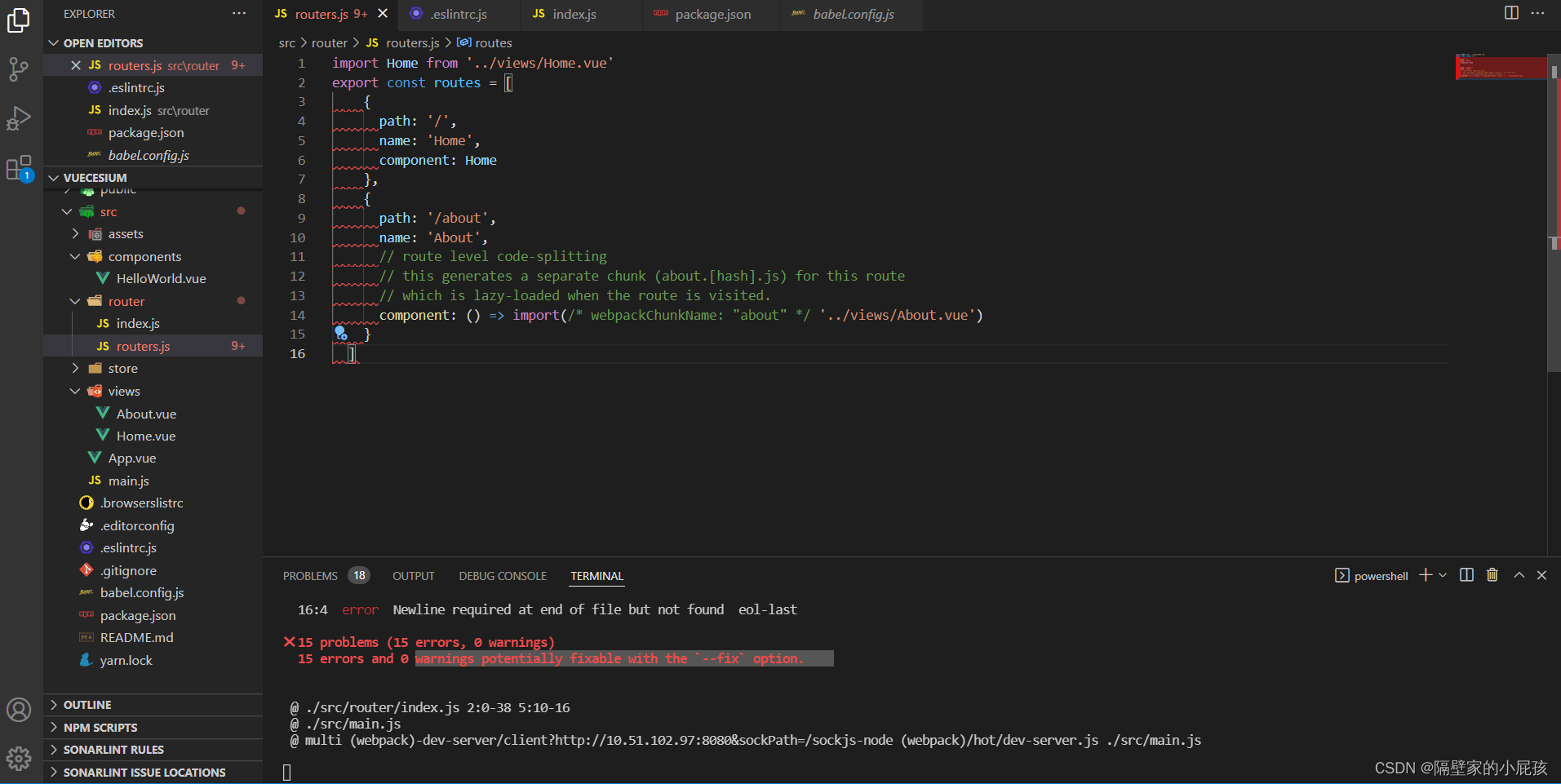This screenshot has width=1561, height=784.
Task: Open the terminal launch profile dropdown
Action: pos(1443,575)
